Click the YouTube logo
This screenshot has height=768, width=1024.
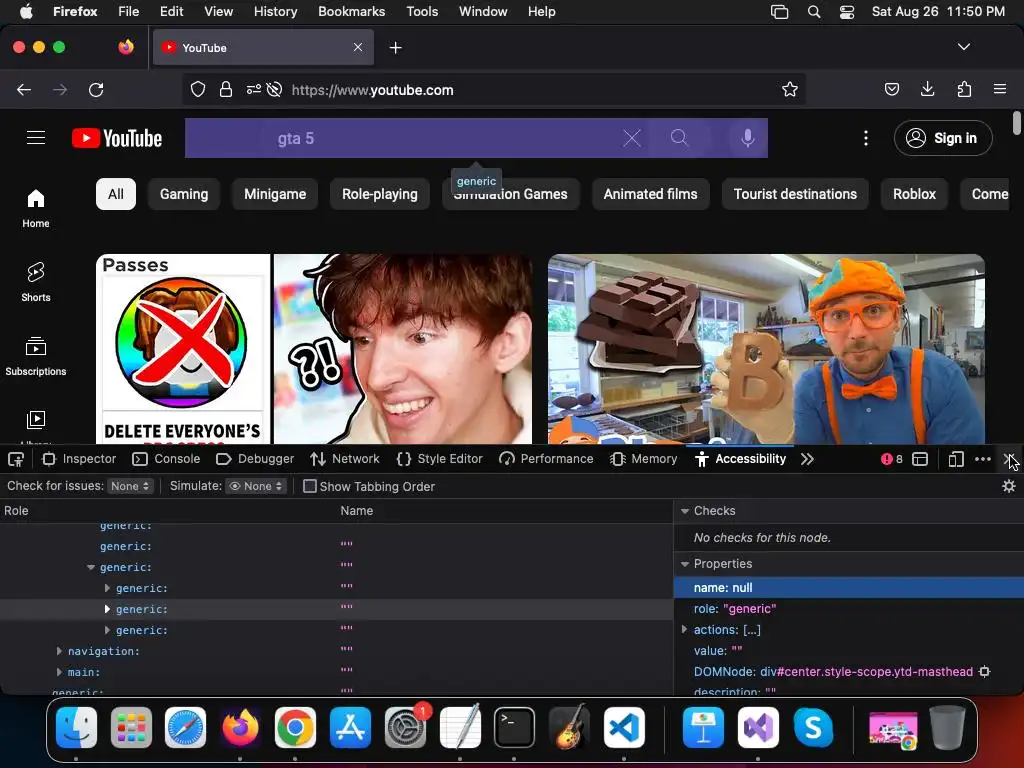[117, 138]
